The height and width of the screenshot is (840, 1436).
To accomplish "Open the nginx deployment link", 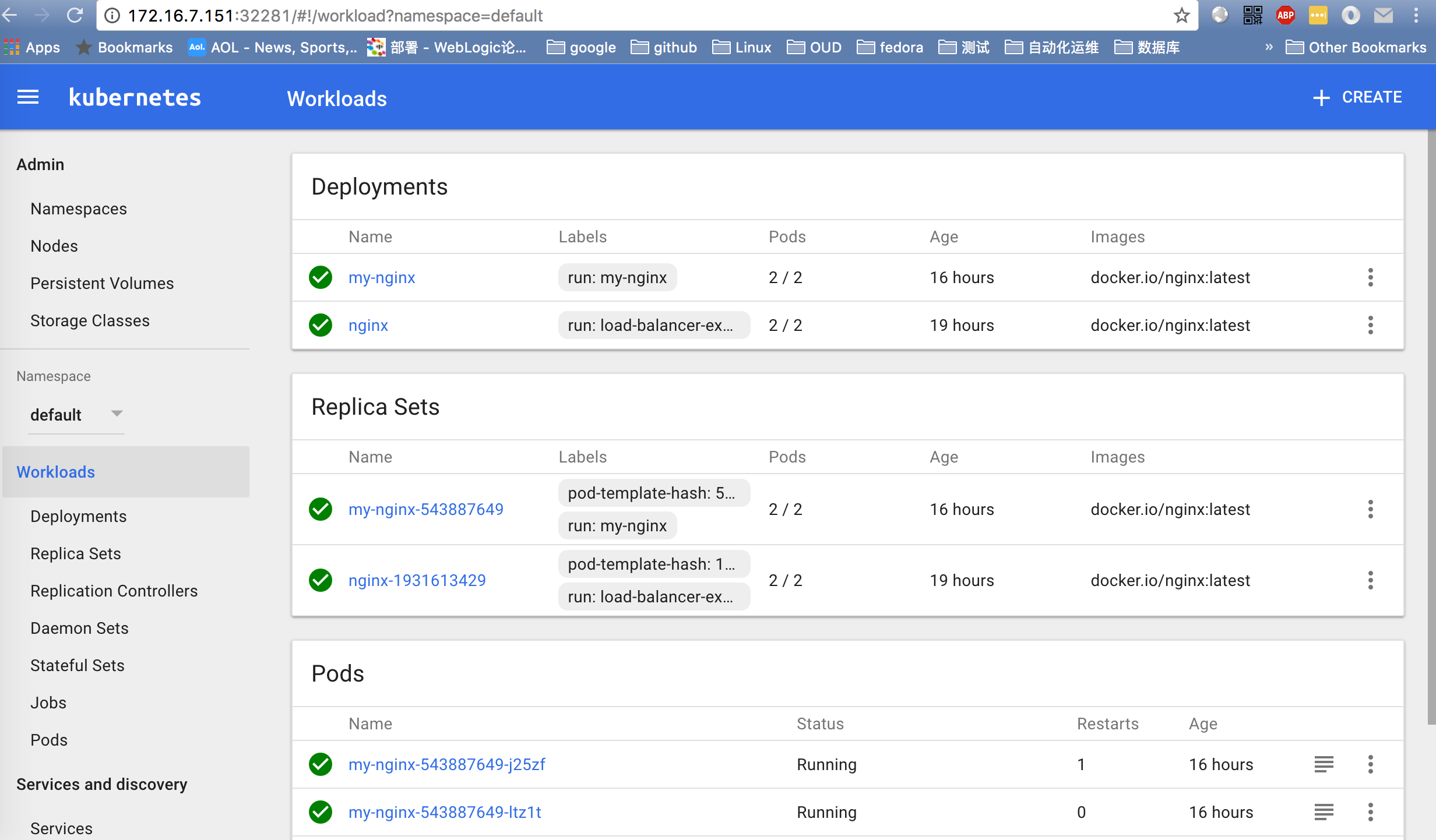I will (x=368, y=325).
